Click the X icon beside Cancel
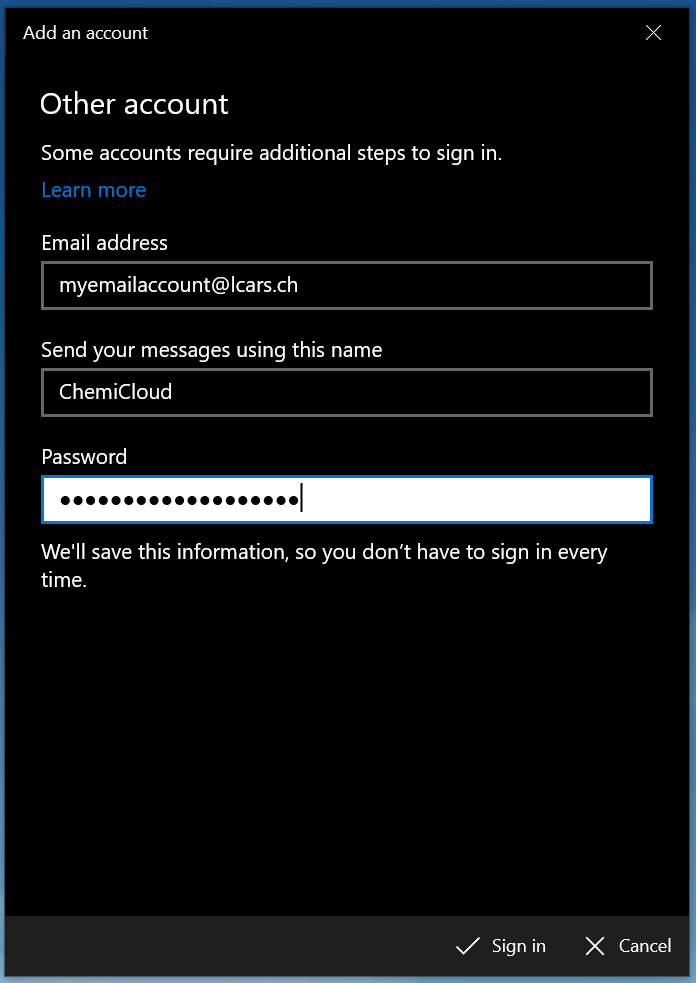Screen dimensions: 696x983 595,946
